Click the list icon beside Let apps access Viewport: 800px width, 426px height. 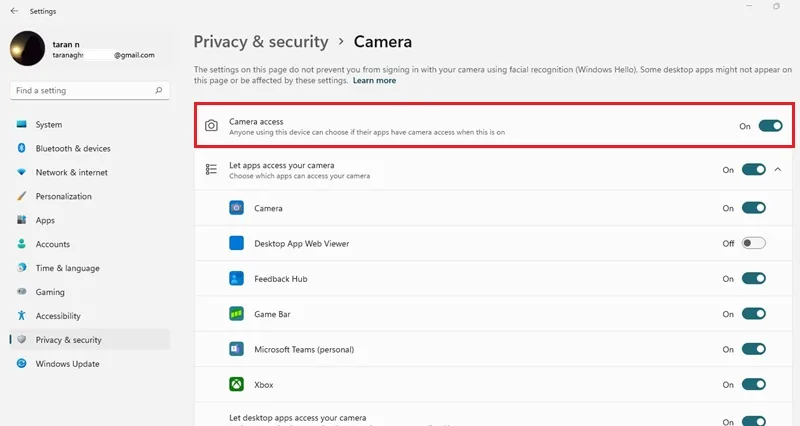coord(211,169)
